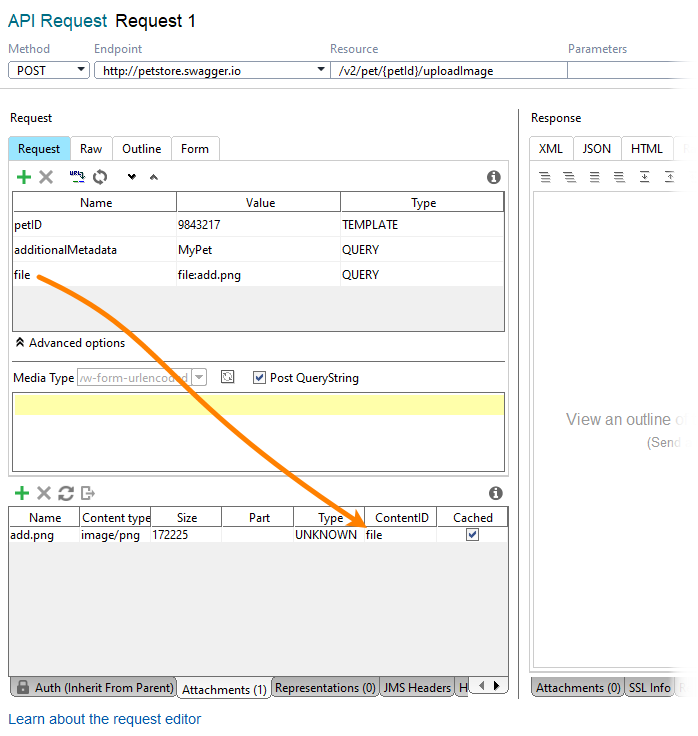
Task: Open the response XML tab
Action: click(x=551, y=149)
